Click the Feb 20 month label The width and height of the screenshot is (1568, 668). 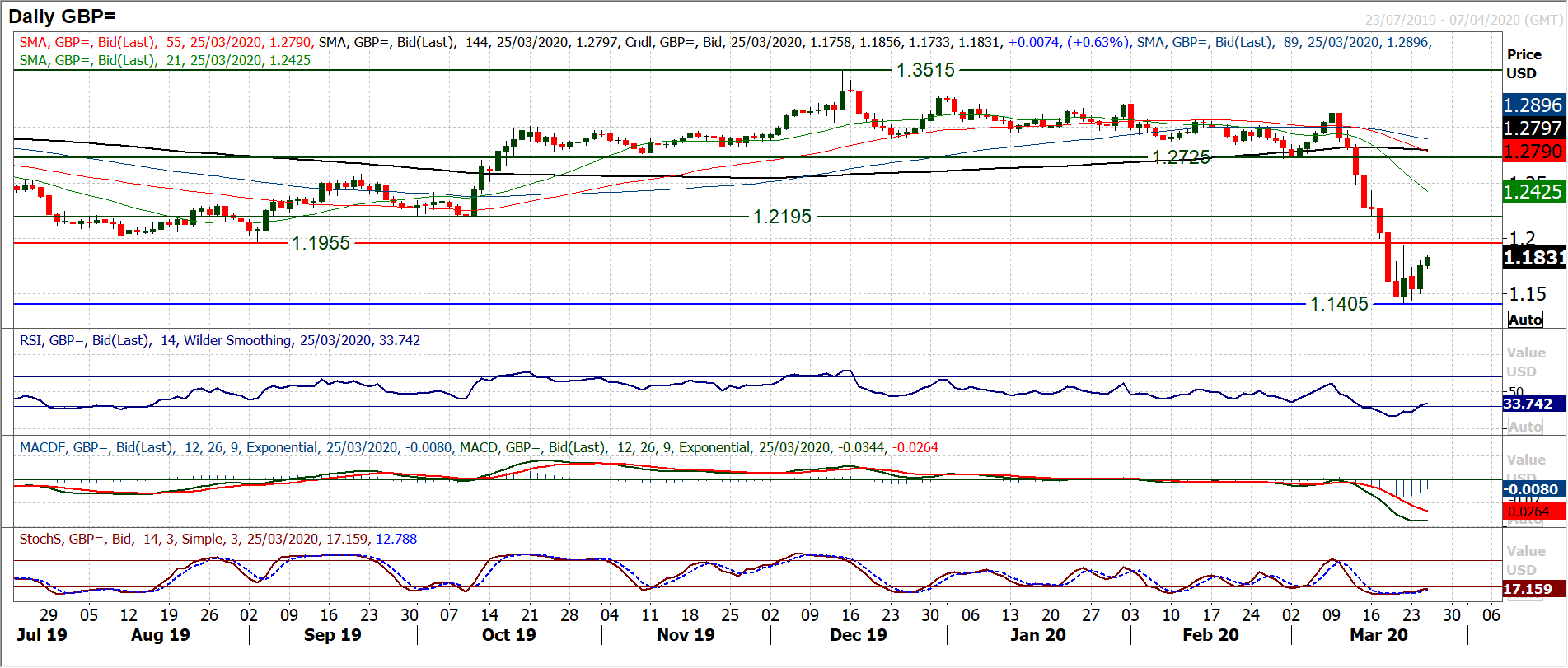[1210, 635]
